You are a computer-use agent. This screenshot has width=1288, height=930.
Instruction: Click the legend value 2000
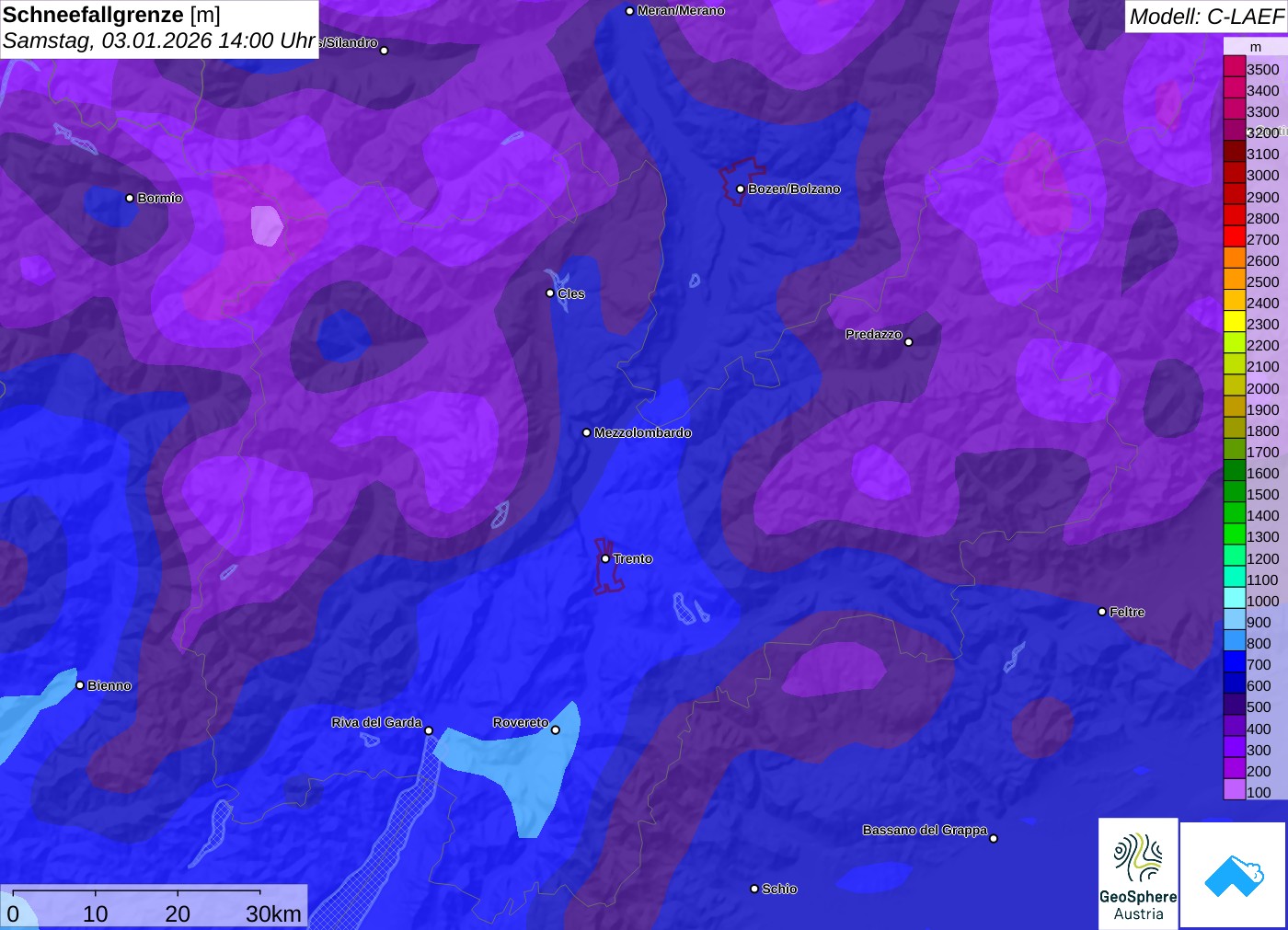click(x=1263, y=389)
